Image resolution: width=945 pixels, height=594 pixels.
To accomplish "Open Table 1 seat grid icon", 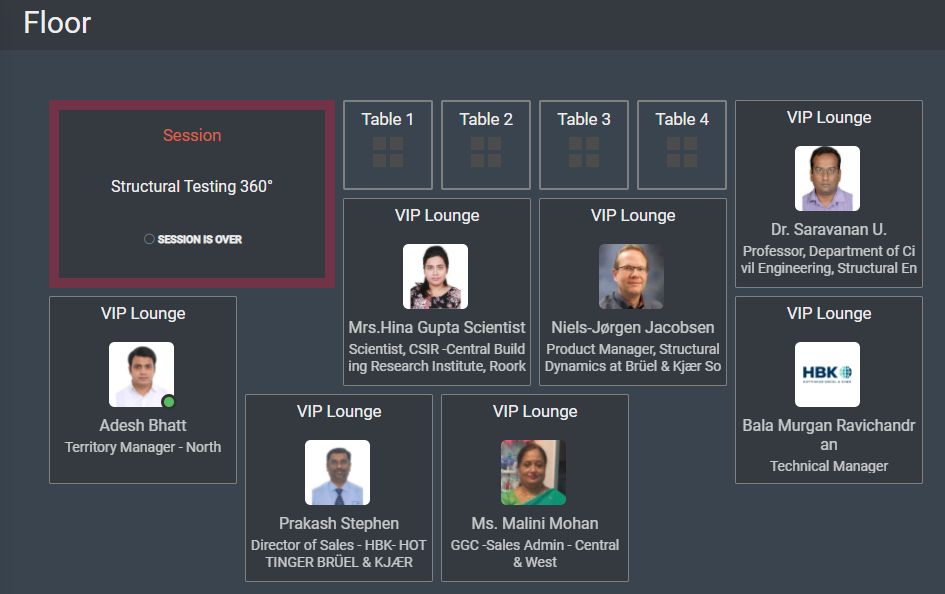I will point(388,152).
